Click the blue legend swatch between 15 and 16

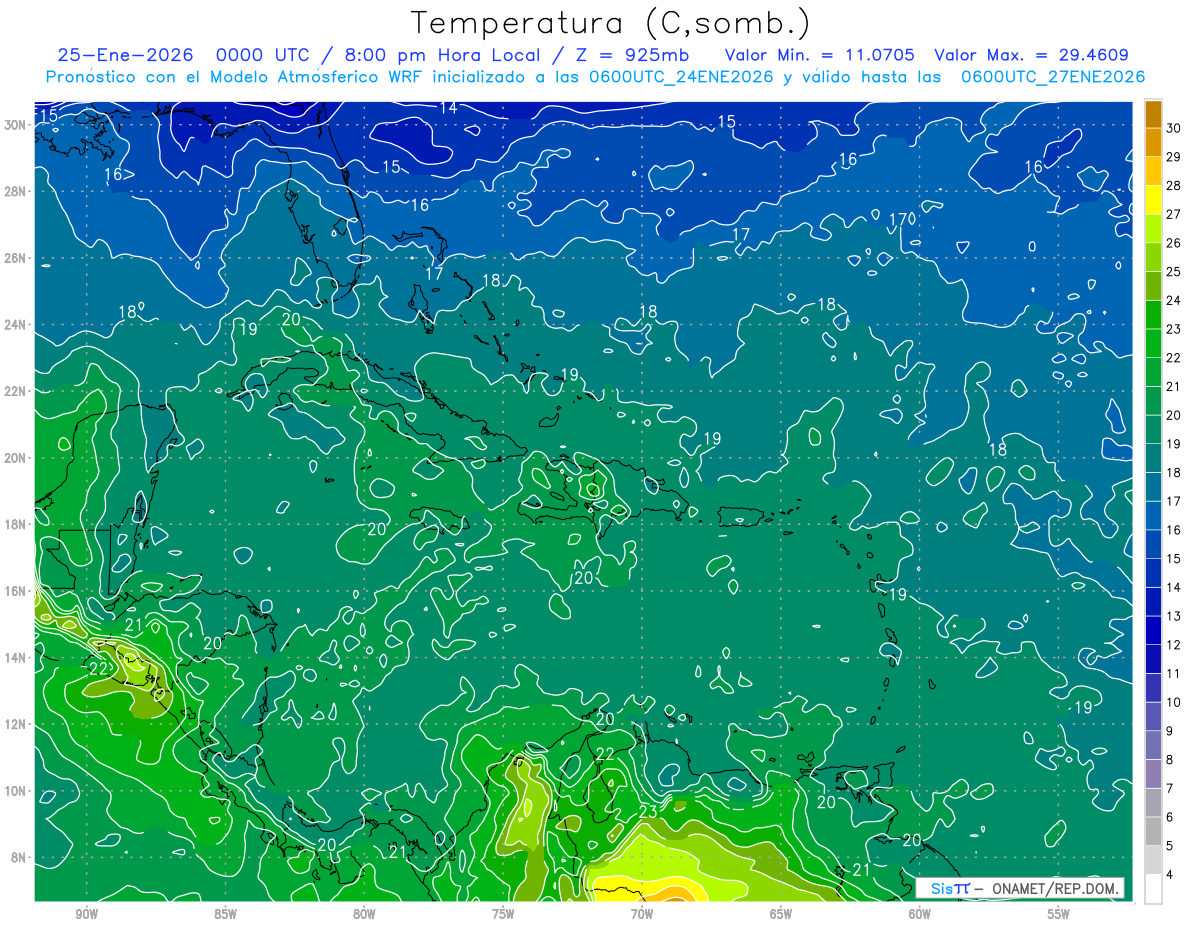pyautogui.click(x=1153, y=545)
